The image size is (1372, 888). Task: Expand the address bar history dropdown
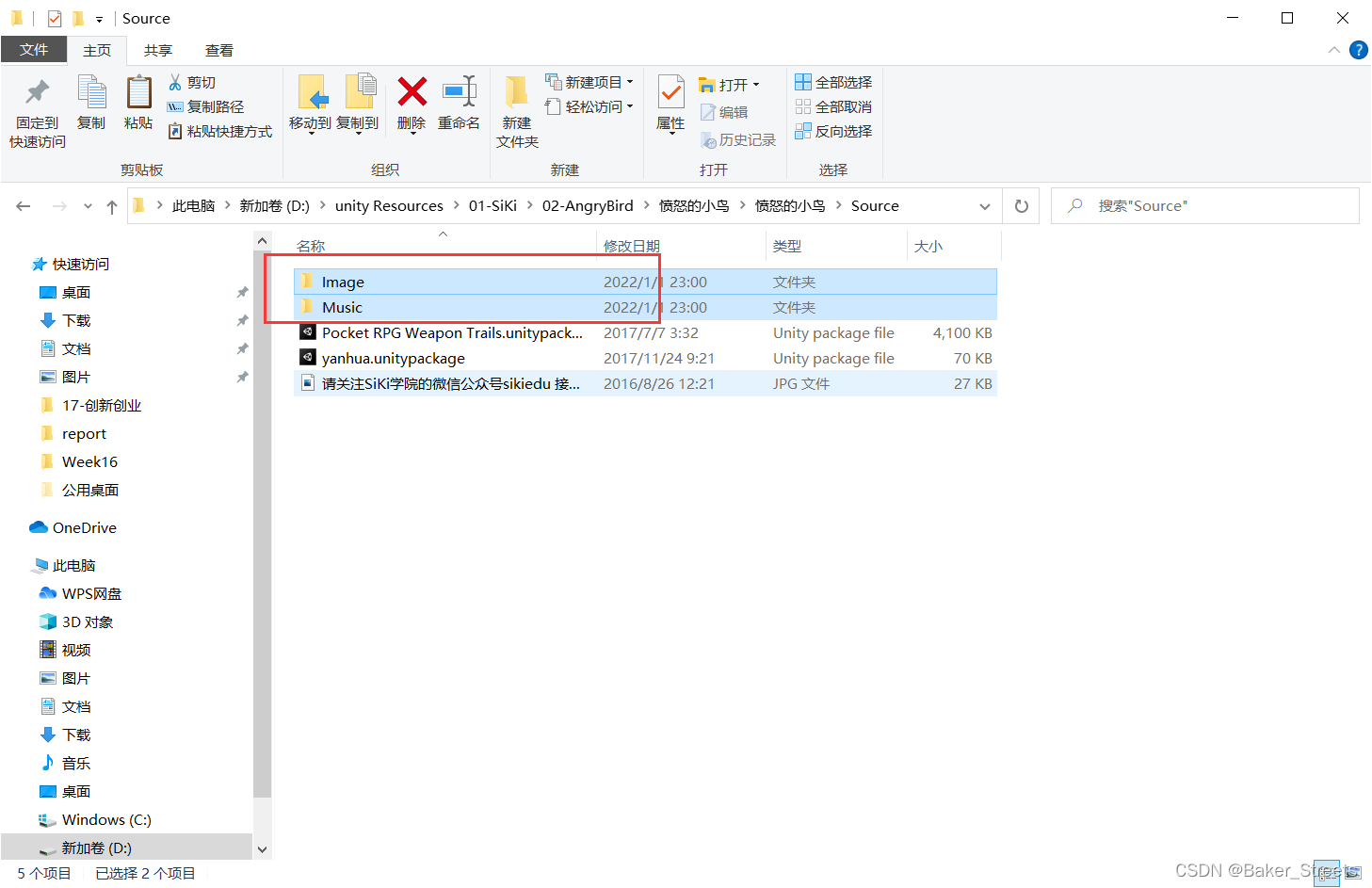[x=985, y=206]
